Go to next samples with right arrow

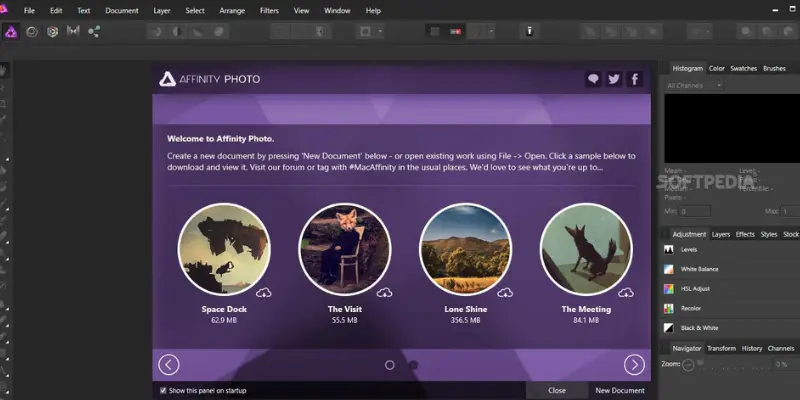[634, 365]
